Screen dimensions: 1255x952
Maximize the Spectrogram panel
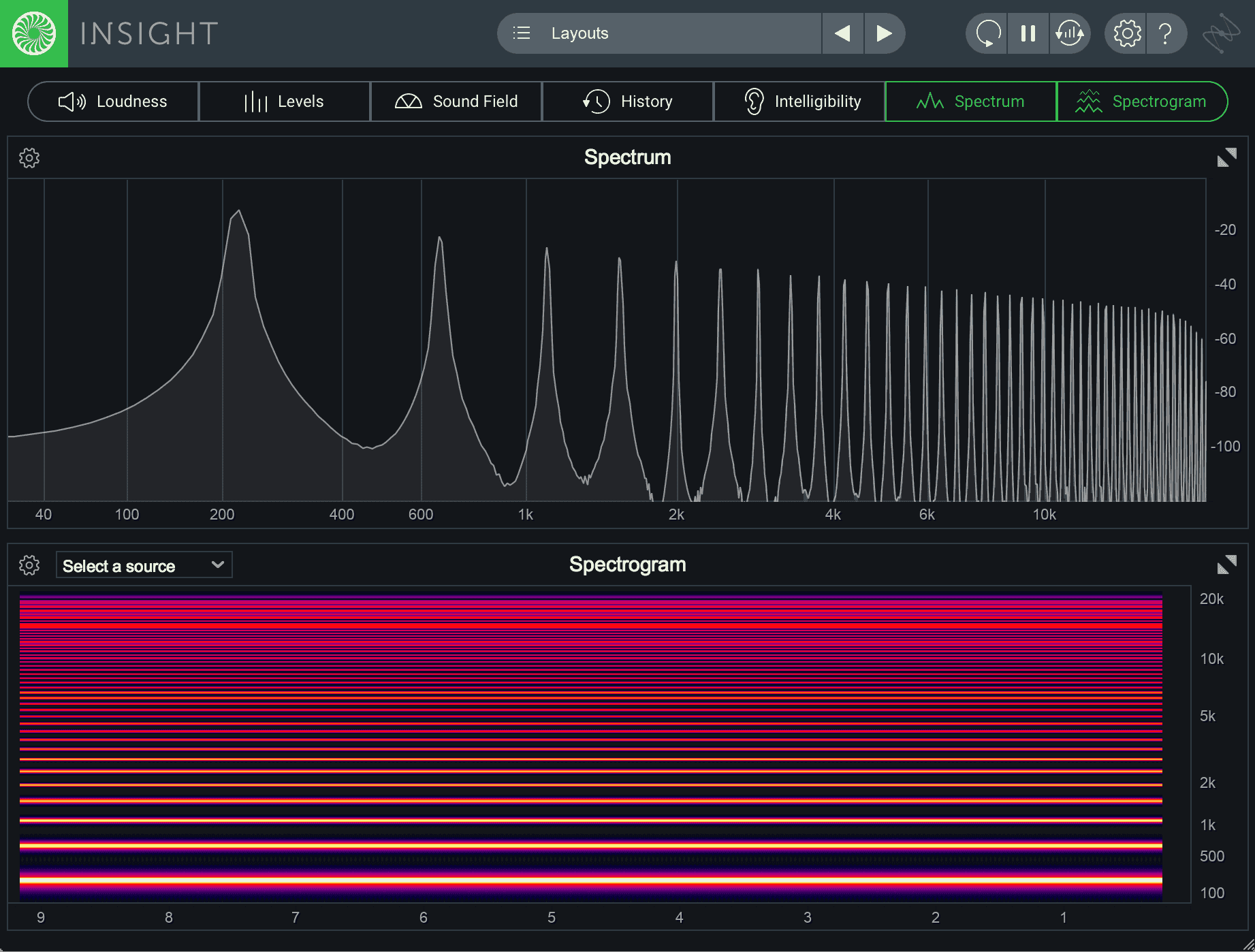(x=1226, y=565)
